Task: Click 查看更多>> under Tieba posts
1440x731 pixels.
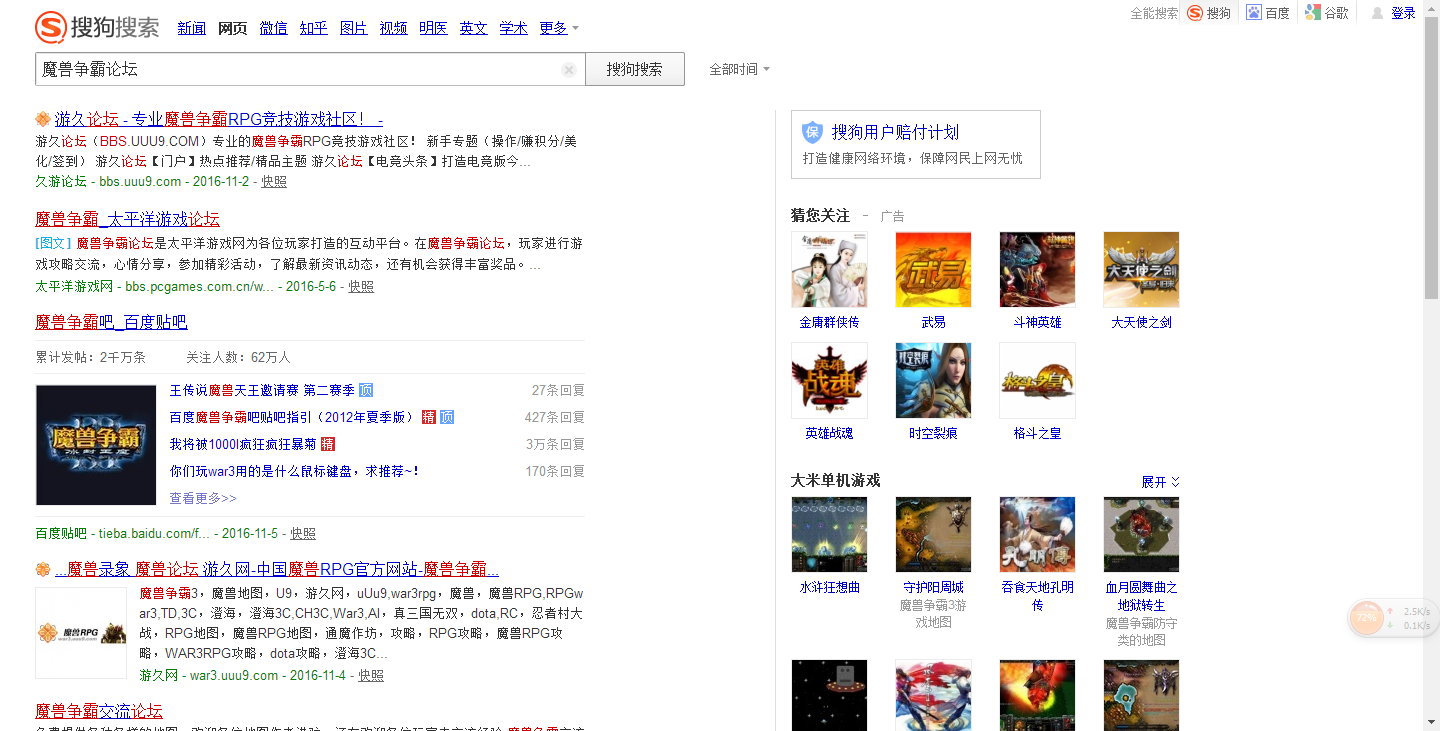Action: [203, 498]
